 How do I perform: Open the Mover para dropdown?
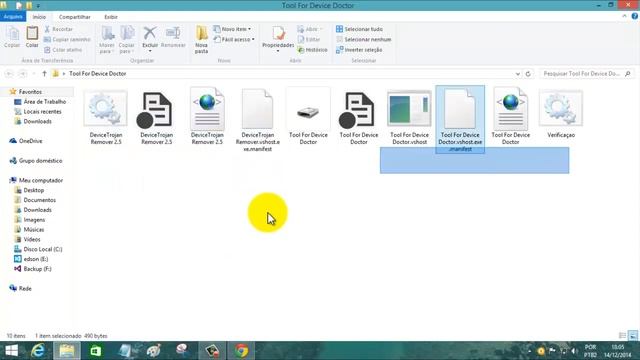click(x=107, y=40)
